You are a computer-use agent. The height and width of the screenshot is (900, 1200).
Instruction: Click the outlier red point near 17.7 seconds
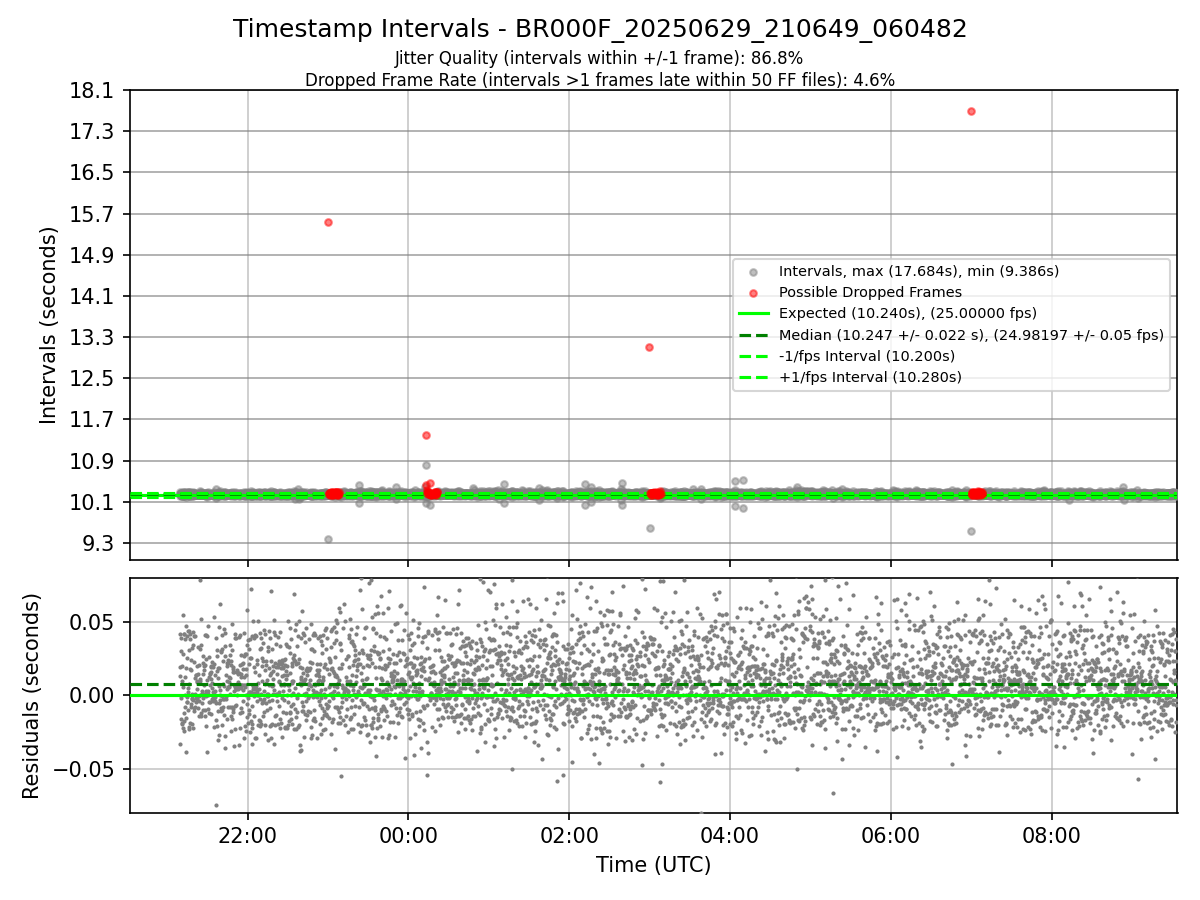(x=971, y=111)
